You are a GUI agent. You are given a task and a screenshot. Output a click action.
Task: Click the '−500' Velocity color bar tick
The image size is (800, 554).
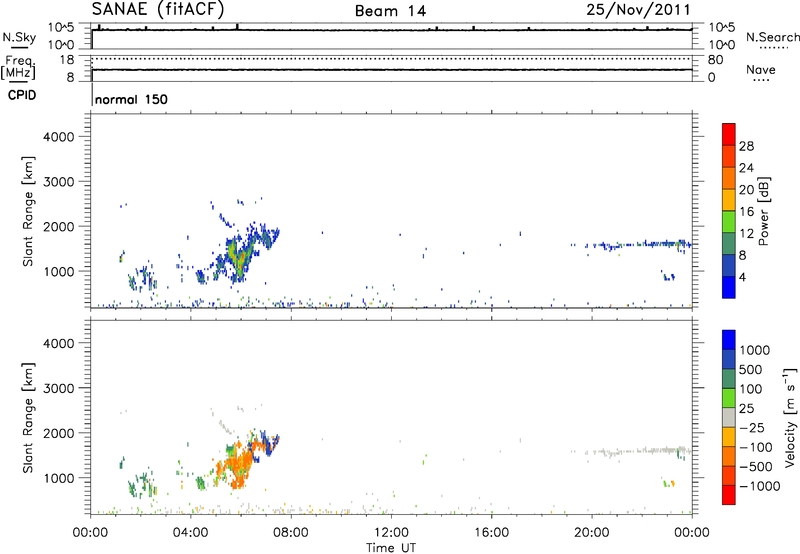756,466
